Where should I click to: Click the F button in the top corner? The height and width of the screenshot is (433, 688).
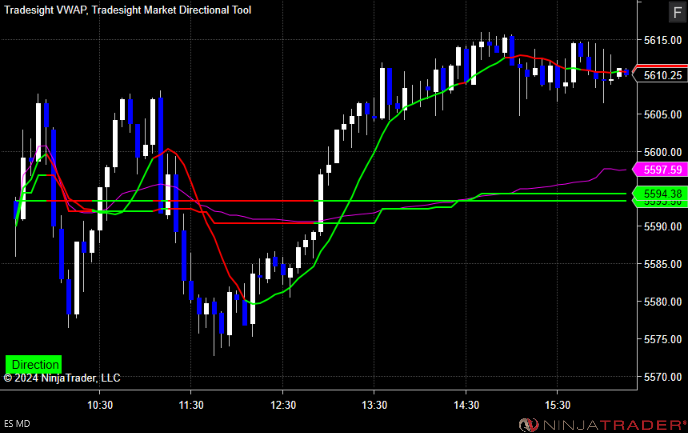677,12
